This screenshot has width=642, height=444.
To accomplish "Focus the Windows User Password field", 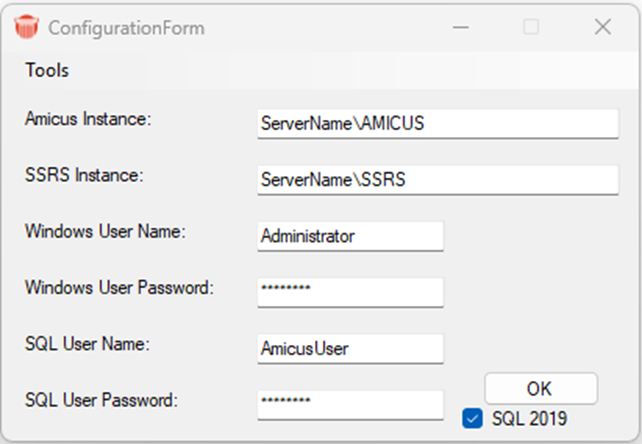I will pyautogui.click(x=350, y=292).
